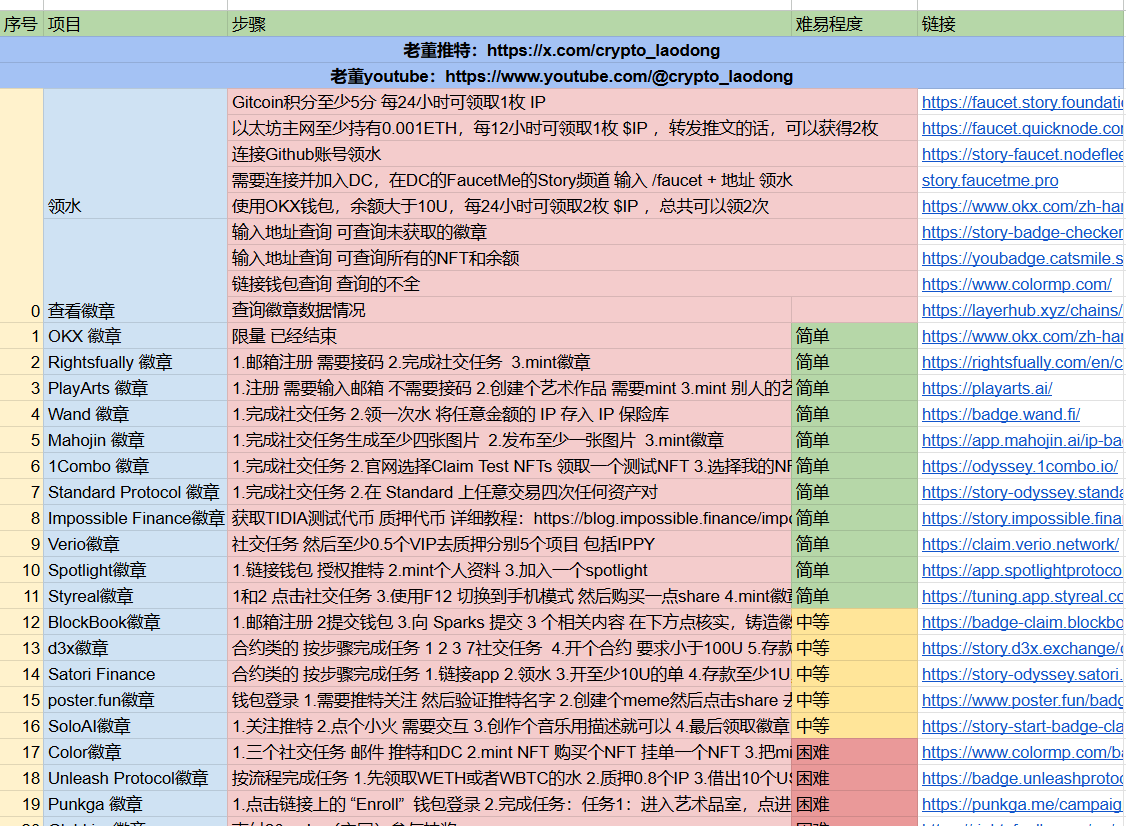
Task: Open the badge.wand.fi link
Action: pyautogui.click(x=1000, y=414)
